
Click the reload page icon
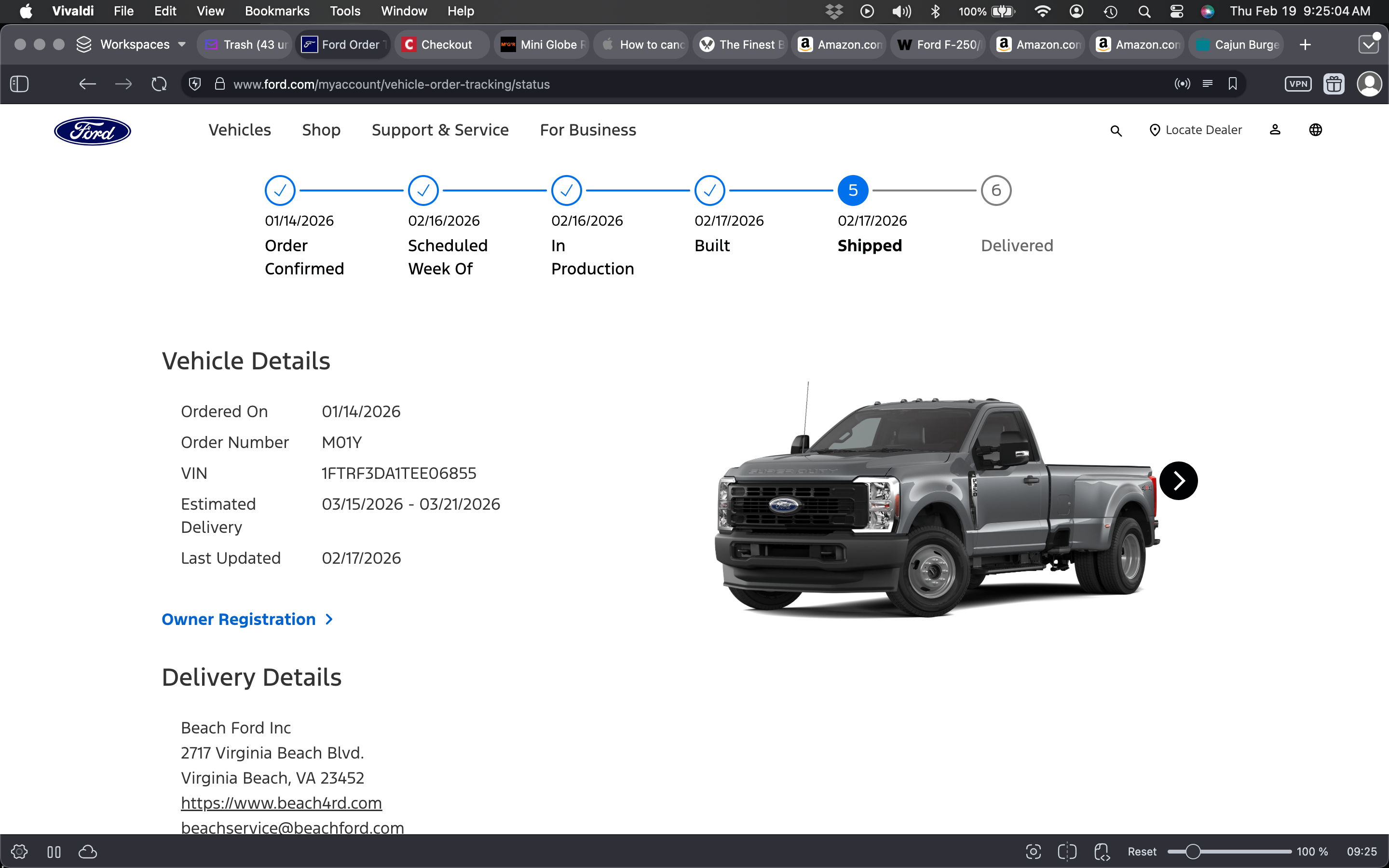click(x=159, y=84)
